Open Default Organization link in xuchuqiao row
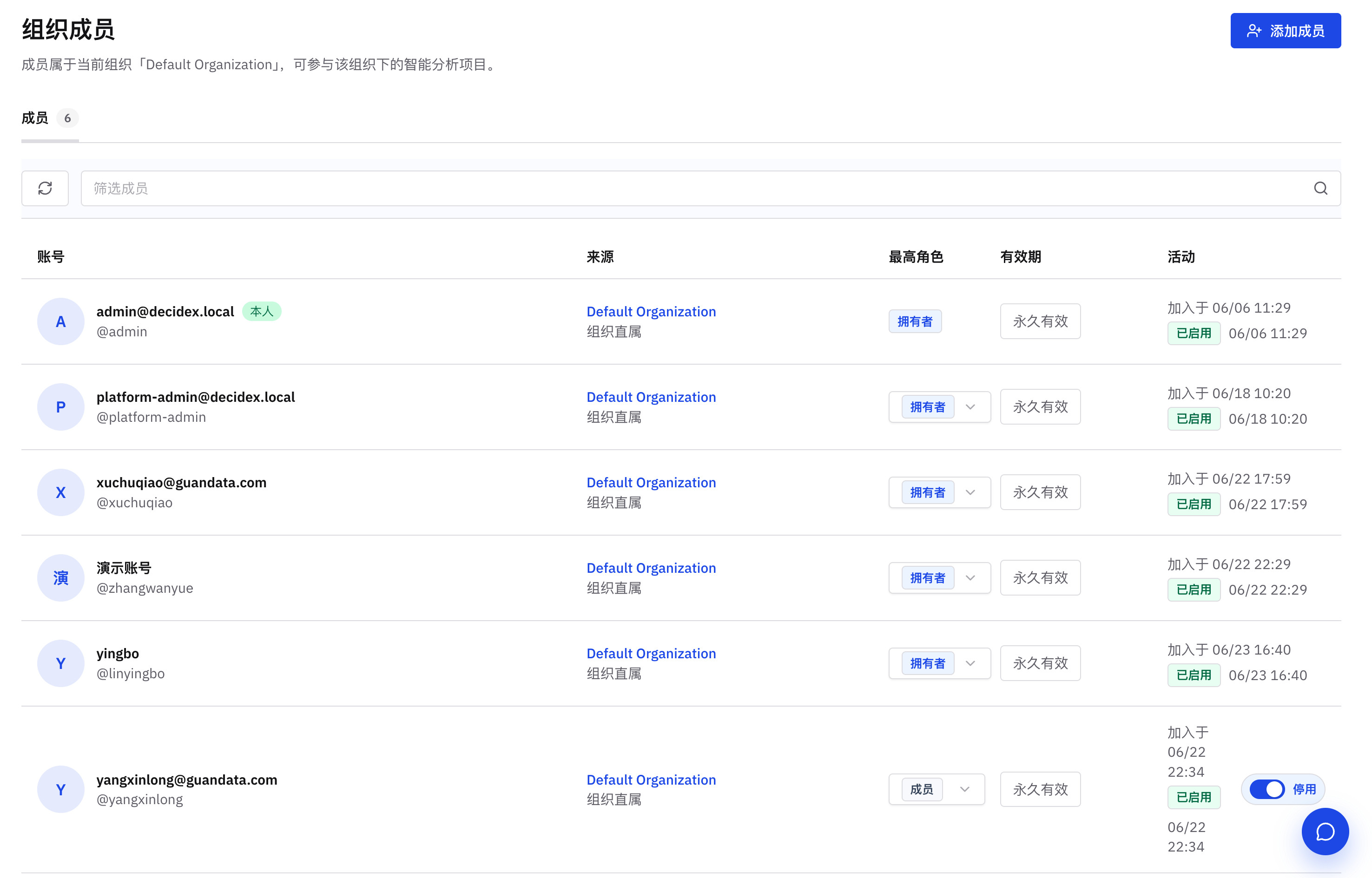The image size is (1372, 878). point(651,482)
